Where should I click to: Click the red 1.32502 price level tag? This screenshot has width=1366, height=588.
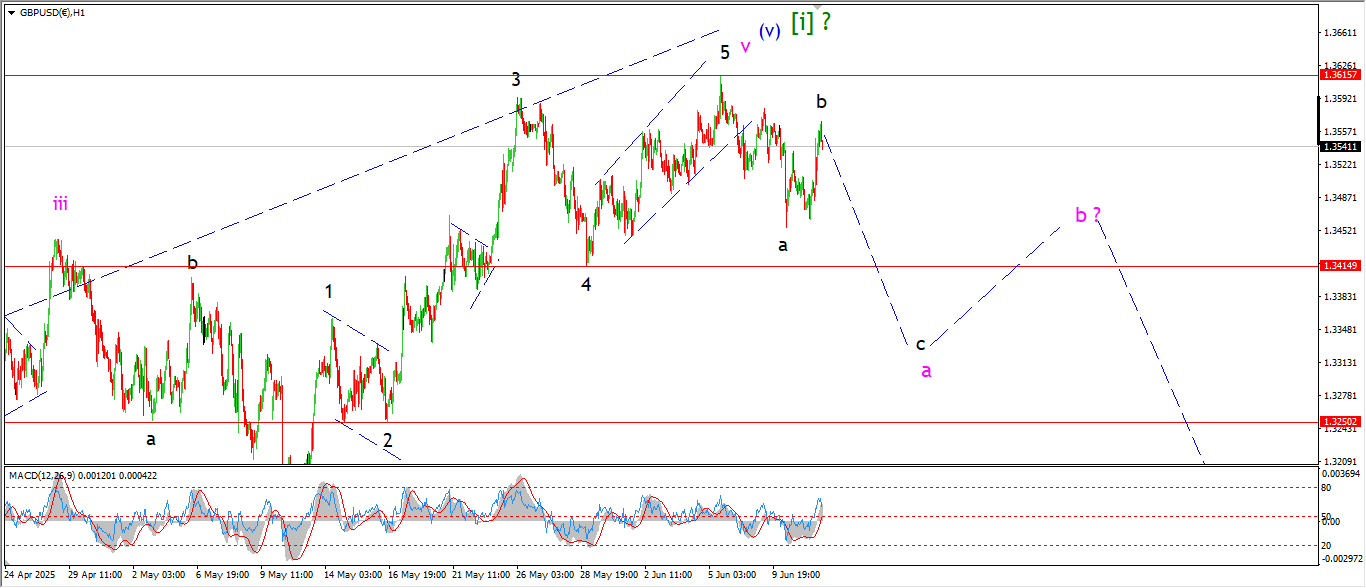click(1339, 422)
